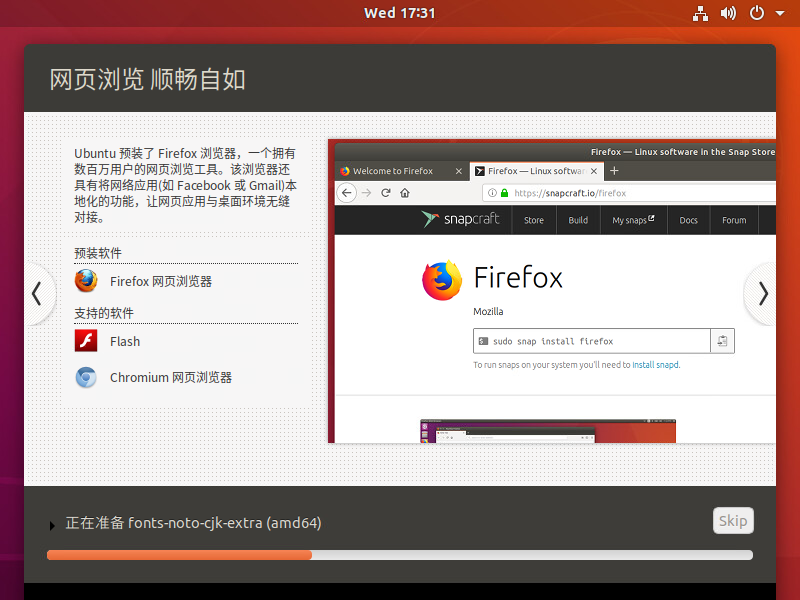Click the large Firefox logo on snapcraft page
The image size is (800, 600).
click(x=442, y=280)
